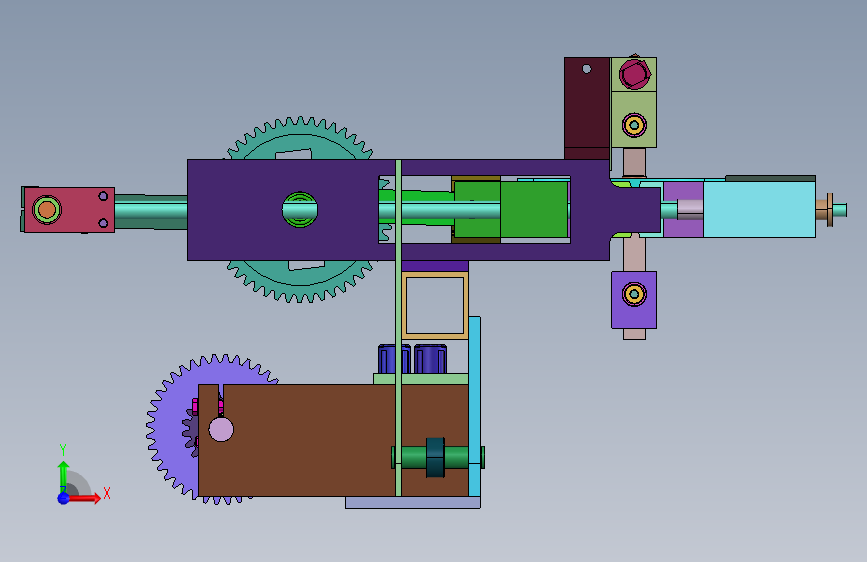Click the small hole in the maroon block
867x562 pixels.
point(587,69)
